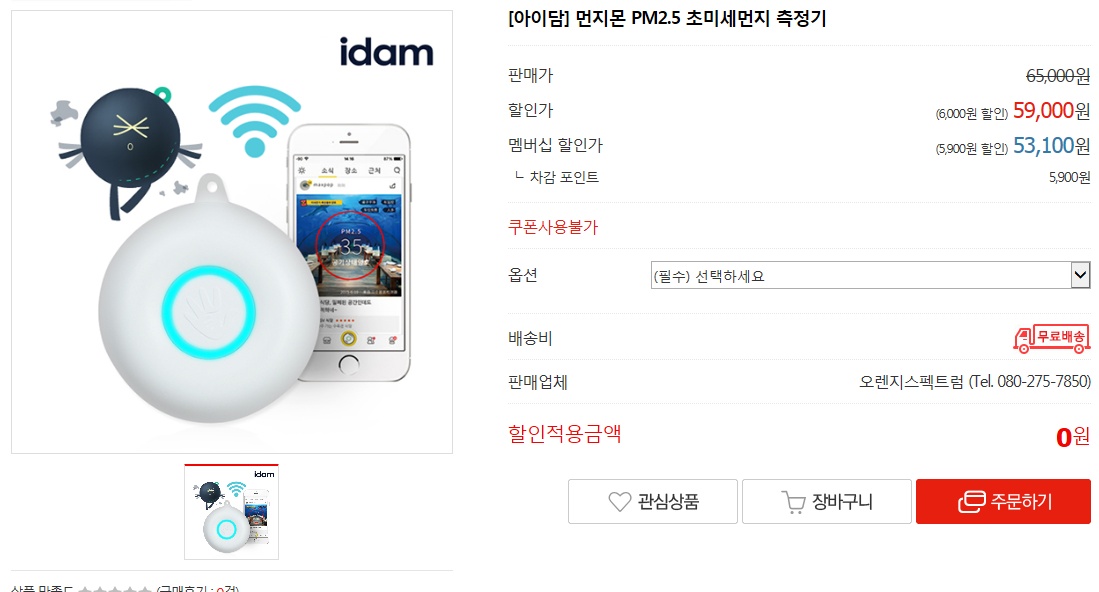Click the glowing hand sensor on white device
This screenshot has width=1099, height=592.
click(208, 312)
